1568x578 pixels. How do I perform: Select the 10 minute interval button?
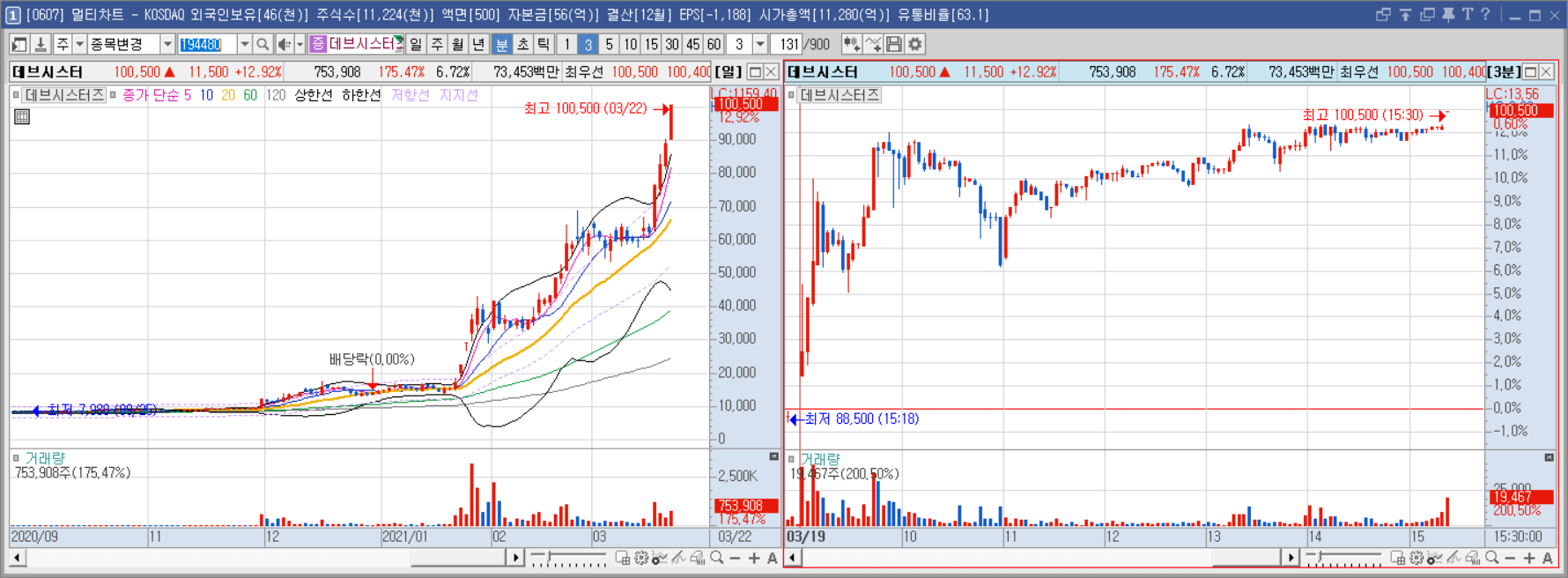pyautogui.click(x=630, y=44)
